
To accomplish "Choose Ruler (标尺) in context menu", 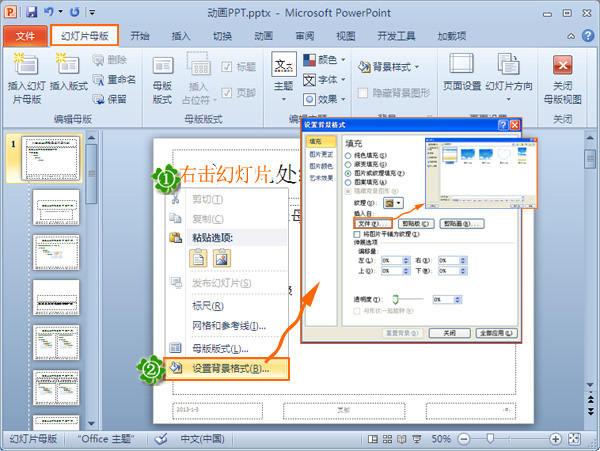I will [208, 306].
